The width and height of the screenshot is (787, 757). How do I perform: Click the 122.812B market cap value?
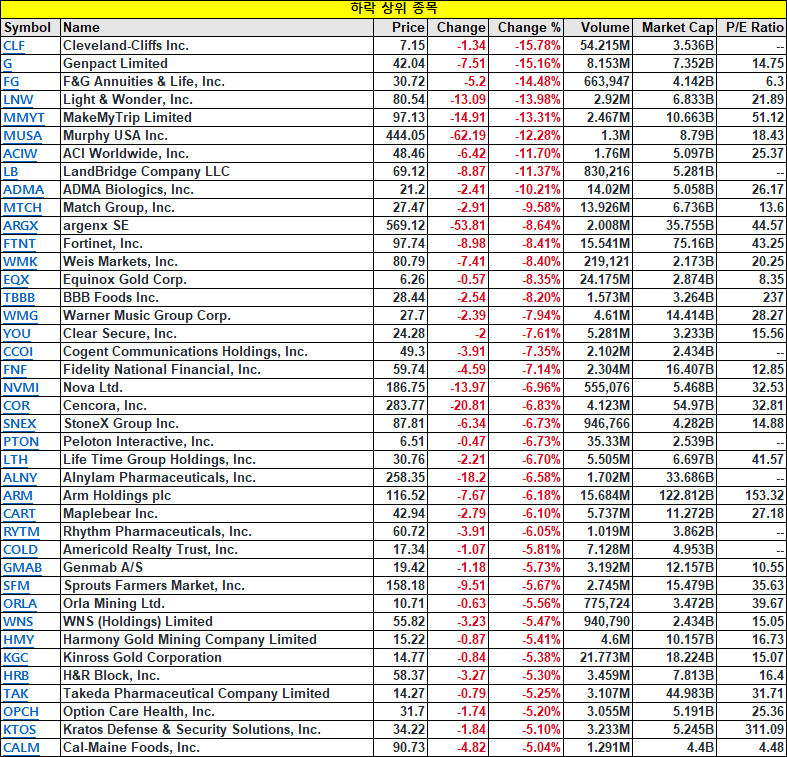point(686,496)
